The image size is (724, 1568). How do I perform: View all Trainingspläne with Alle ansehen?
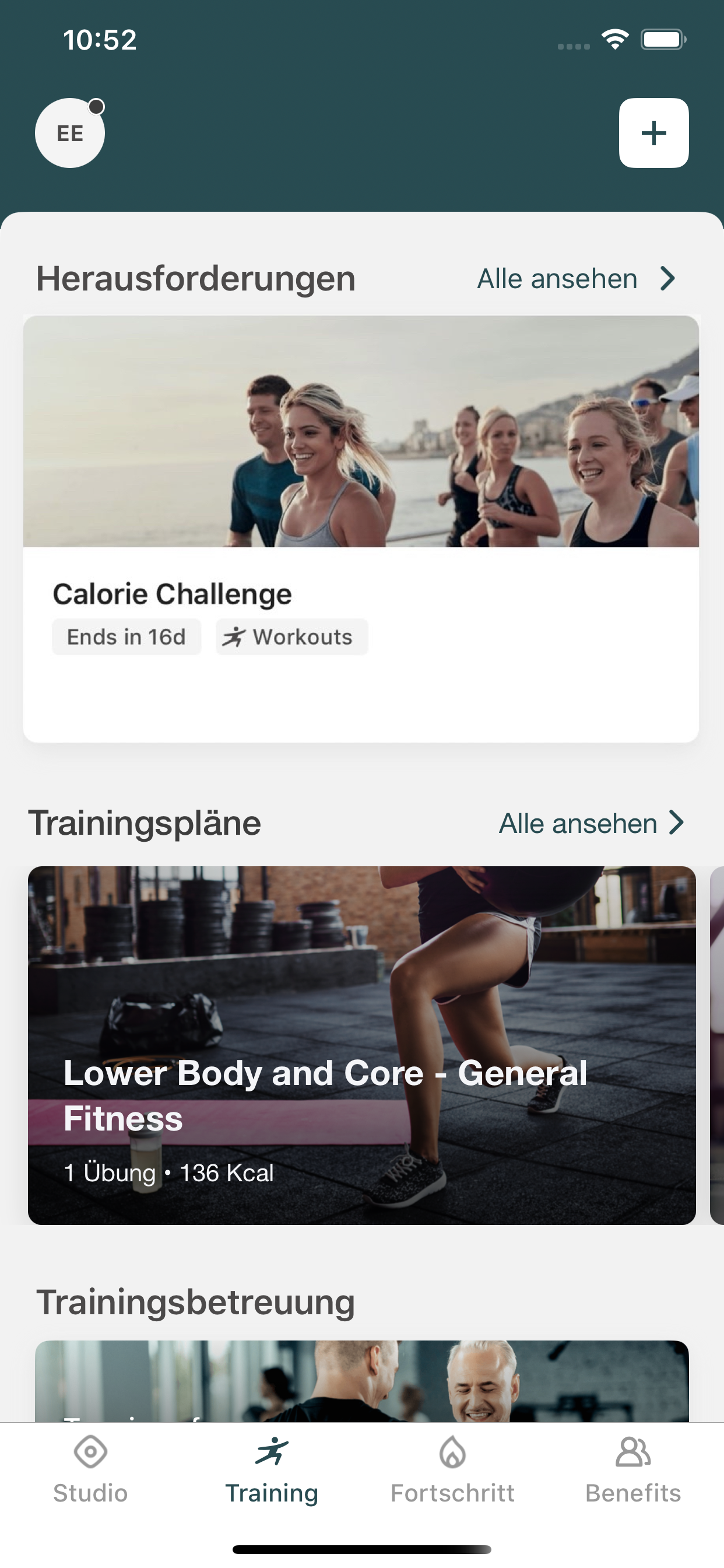click(x=578, y=824)
